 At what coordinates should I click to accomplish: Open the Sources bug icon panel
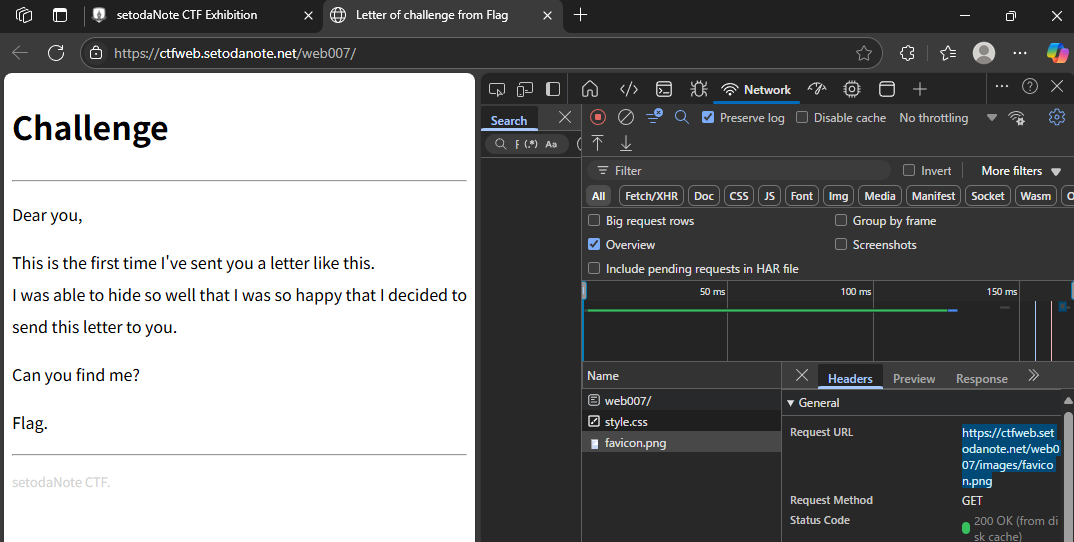coord(699,89)
